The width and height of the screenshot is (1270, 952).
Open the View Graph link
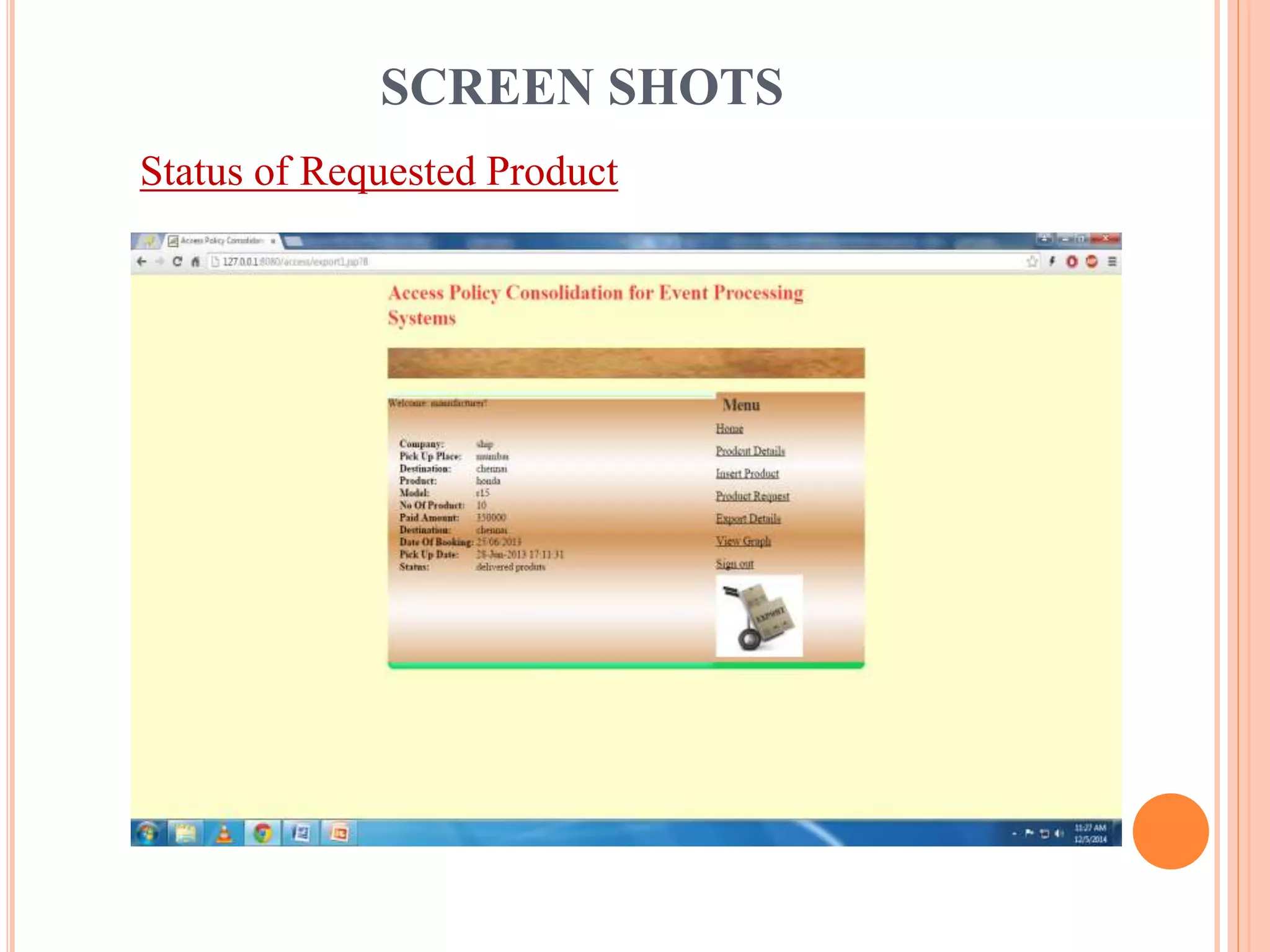(743, 541)
